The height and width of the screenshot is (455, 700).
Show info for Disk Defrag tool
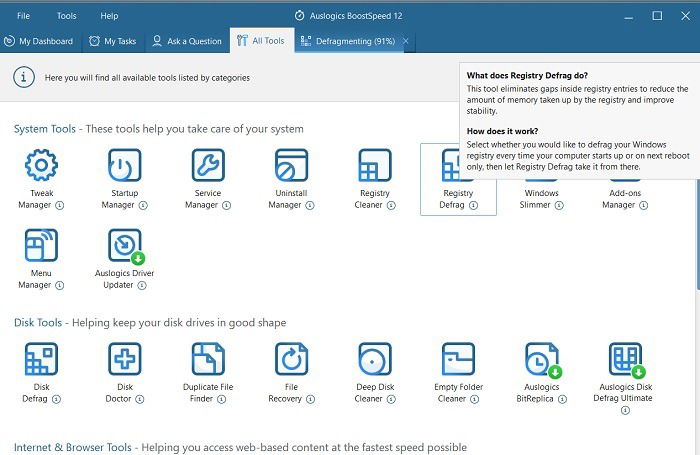[x=57, y=399]
